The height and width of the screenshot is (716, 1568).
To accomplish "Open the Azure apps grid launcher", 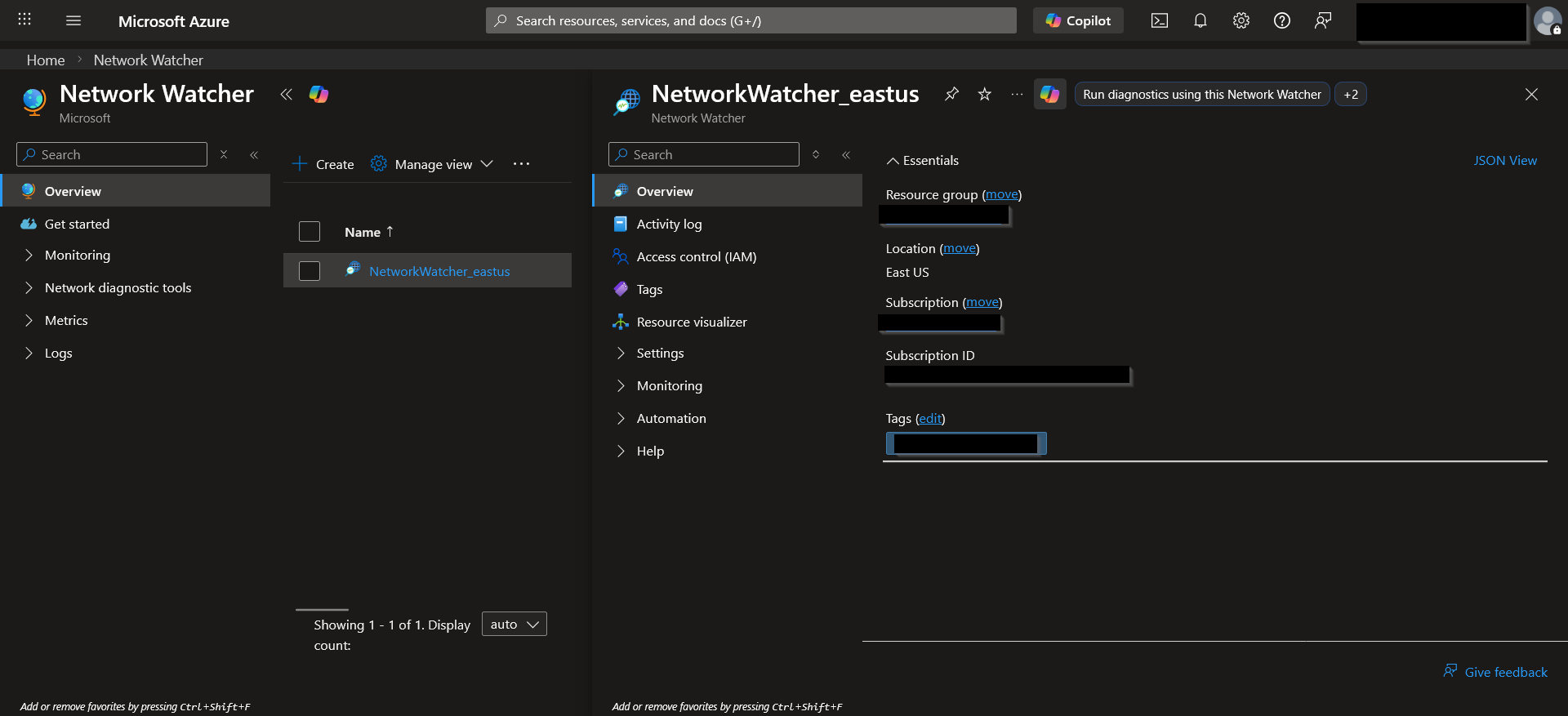I will click(x=24, y=20).
